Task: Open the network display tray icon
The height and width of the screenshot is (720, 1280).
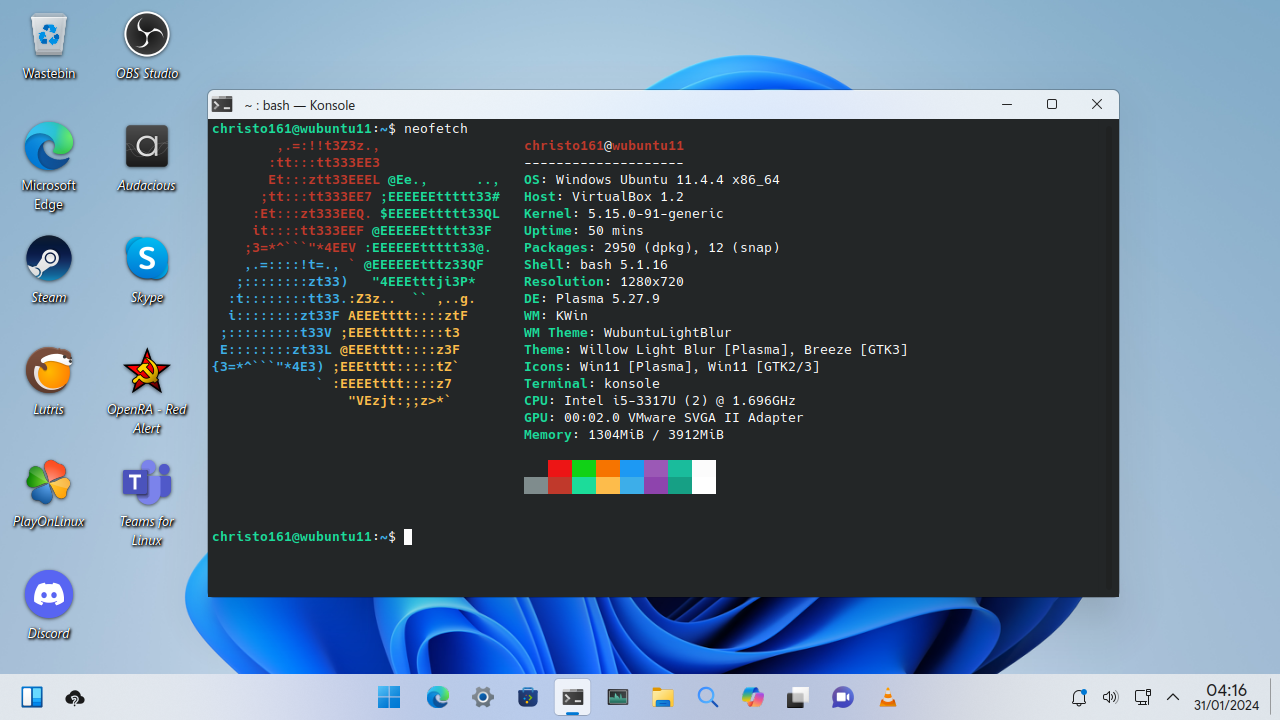Action: coord(1142,698)
